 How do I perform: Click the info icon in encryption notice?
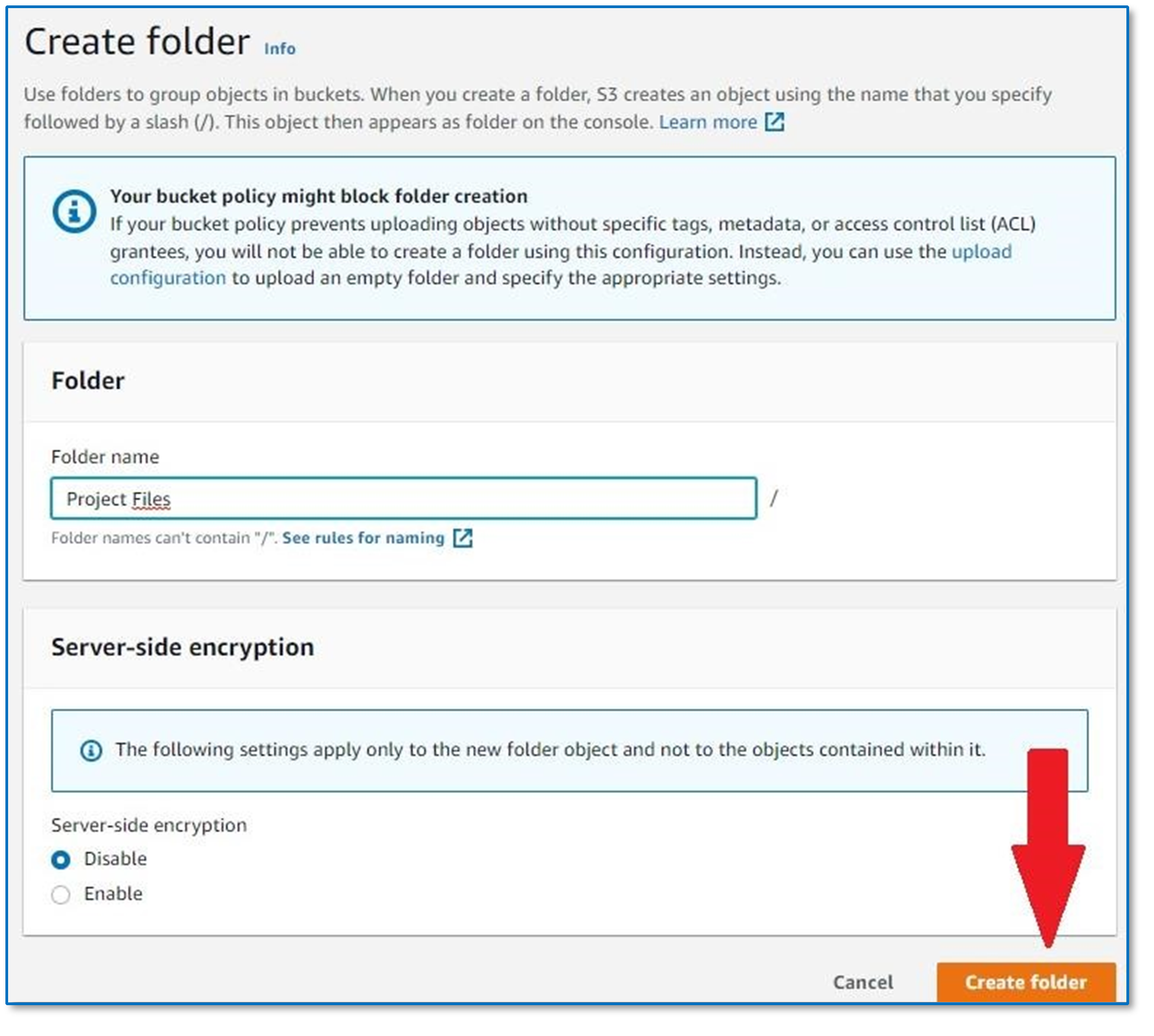(91, 750)
